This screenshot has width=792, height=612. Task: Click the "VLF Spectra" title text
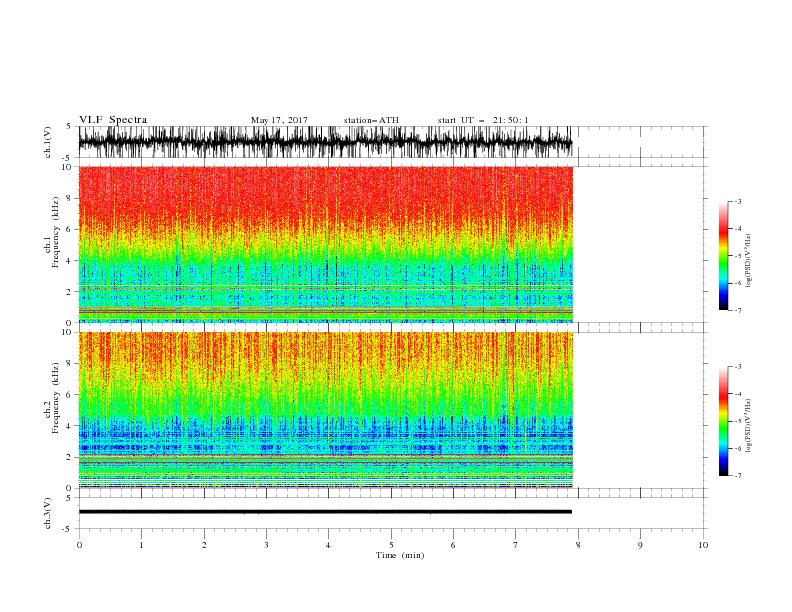point(113,120)
